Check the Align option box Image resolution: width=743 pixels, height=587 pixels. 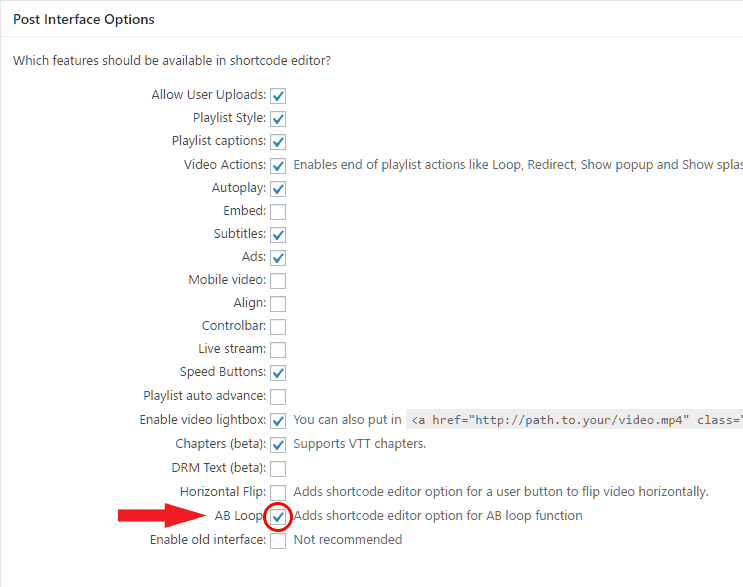[x=278, y=304]
